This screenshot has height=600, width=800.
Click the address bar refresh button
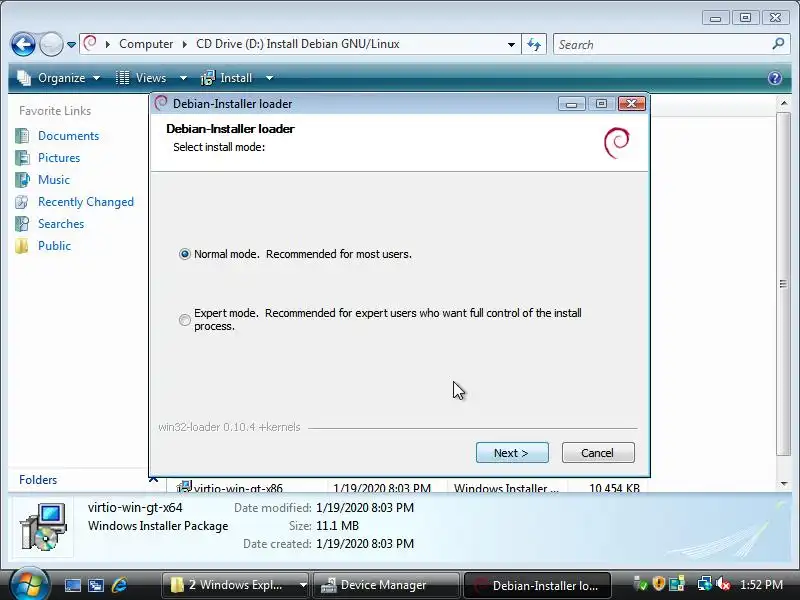coord(534,44)
